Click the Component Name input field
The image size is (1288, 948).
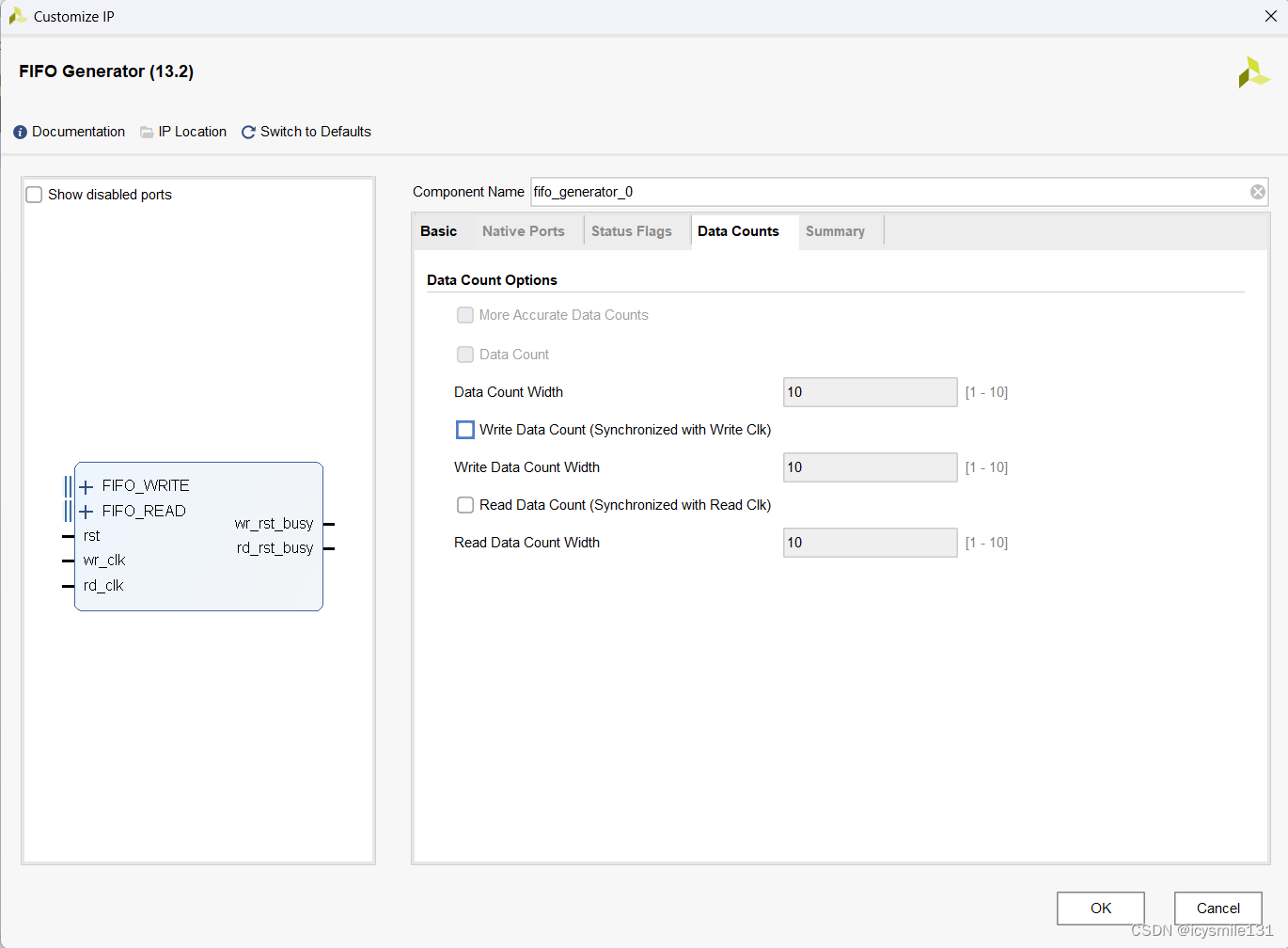coord(888,192)
